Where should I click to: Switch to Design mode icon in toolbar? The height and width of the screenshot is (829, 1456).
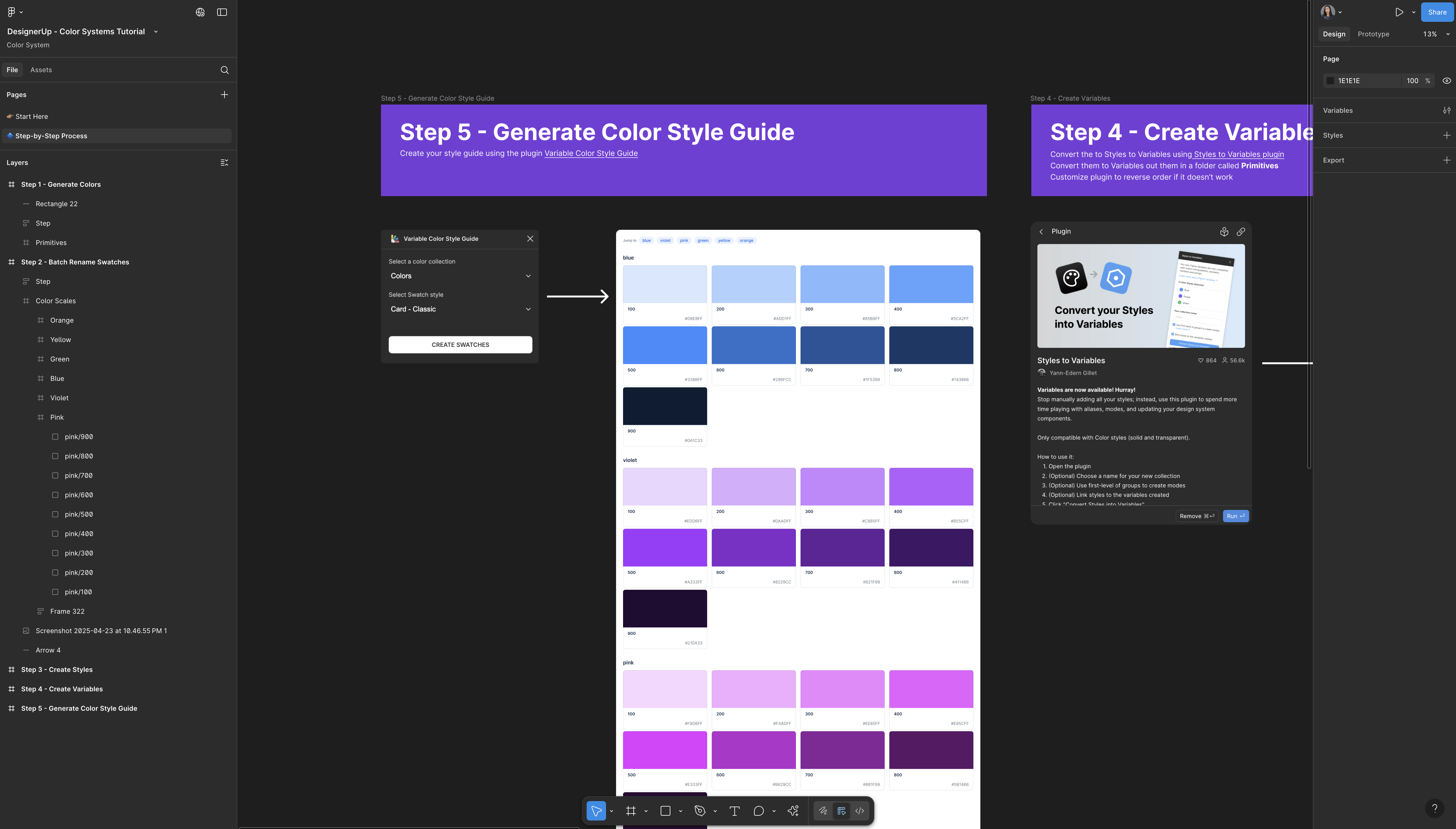(842, 811)
